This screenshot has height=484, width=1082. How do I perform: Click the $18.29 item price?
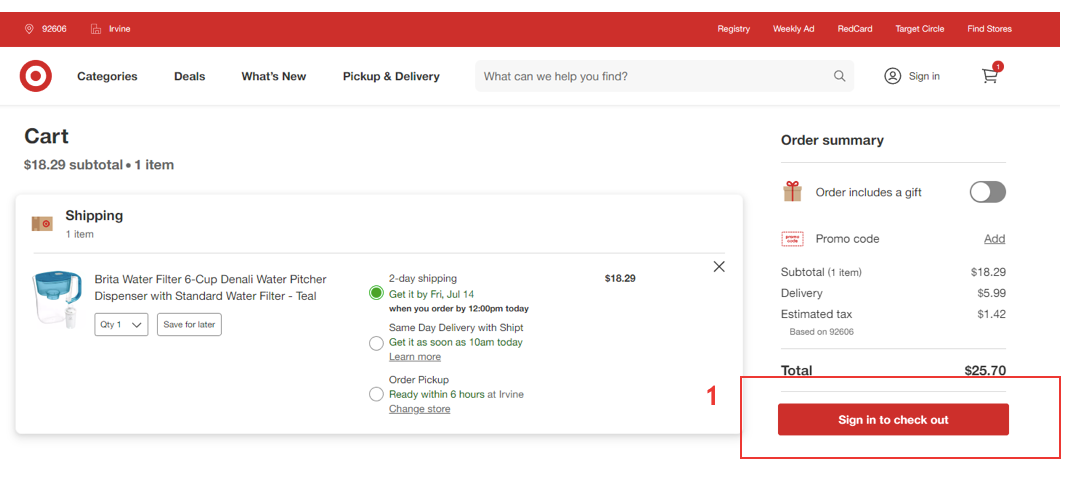coord(620,279)
